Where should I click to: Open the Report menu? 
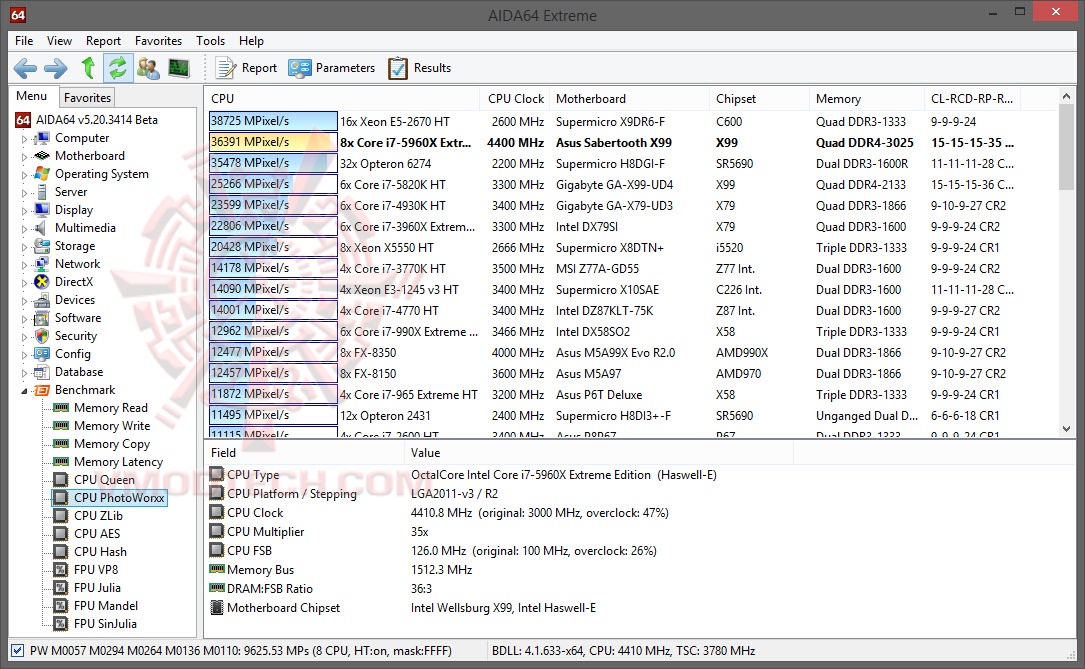[103, 41]
